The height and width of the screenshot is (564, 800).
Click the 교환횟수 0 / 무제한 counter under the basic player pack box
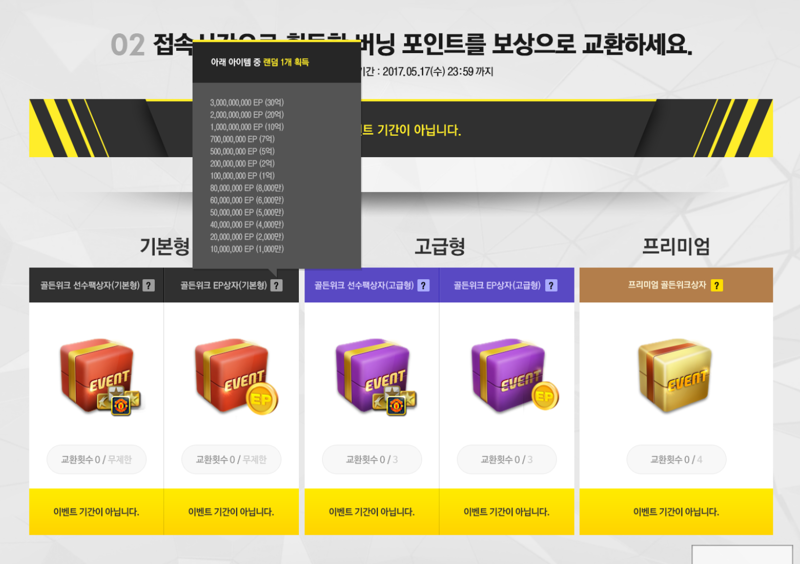pyautogui.click(x=96, y=459)
